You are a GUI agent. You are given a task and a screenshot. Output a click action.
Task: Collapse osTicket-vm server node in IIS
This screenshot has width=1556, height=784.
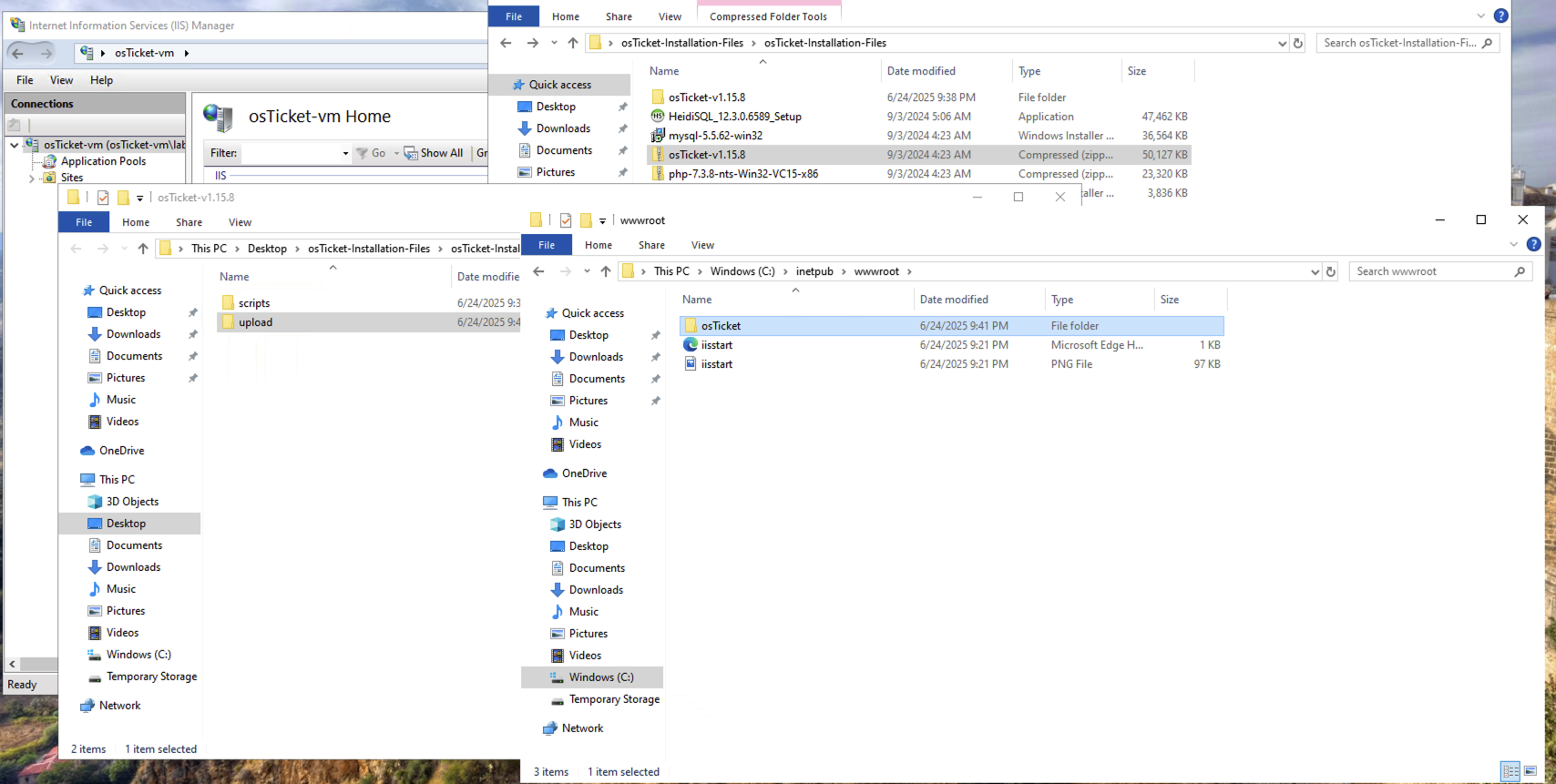[x=15, y=145]
